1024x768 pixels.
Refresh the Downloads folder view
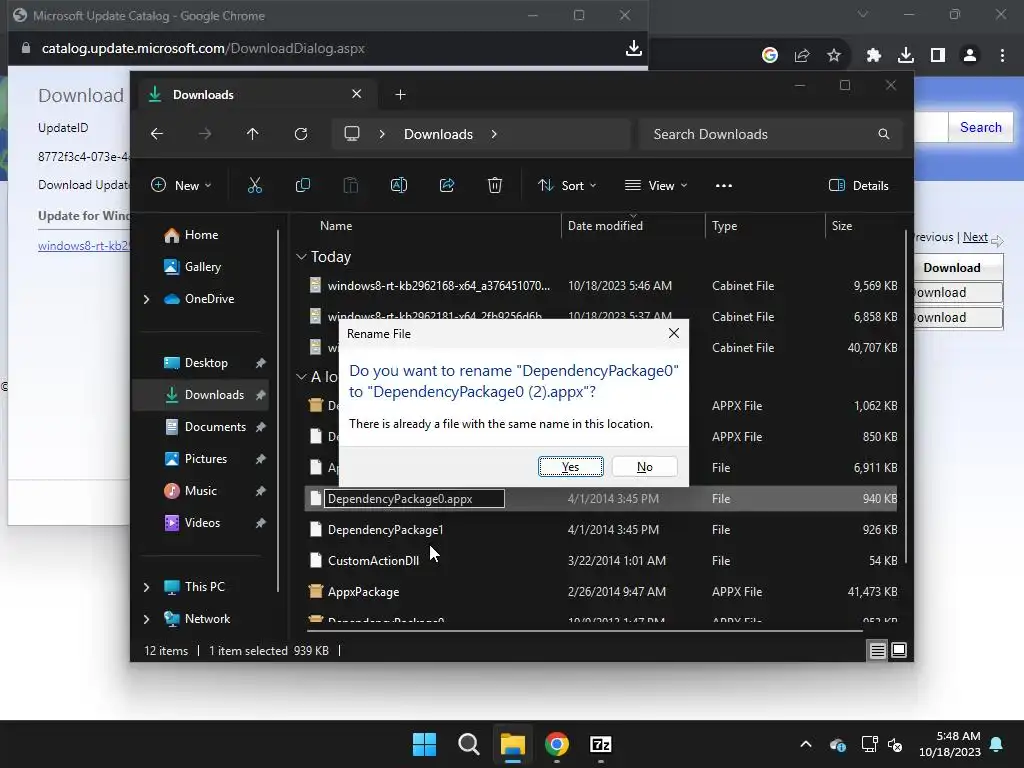coord(300,134)
